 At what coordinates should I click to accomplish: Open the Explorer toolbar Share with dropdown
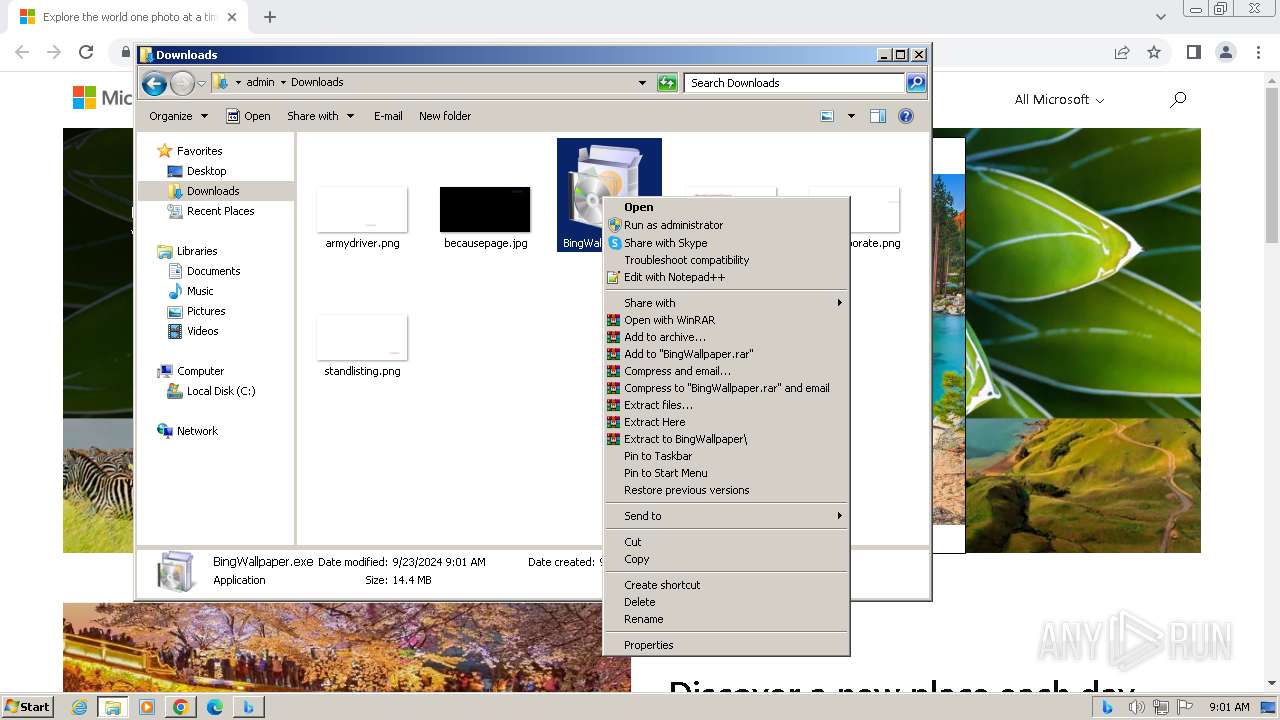[x=320, y=116]
